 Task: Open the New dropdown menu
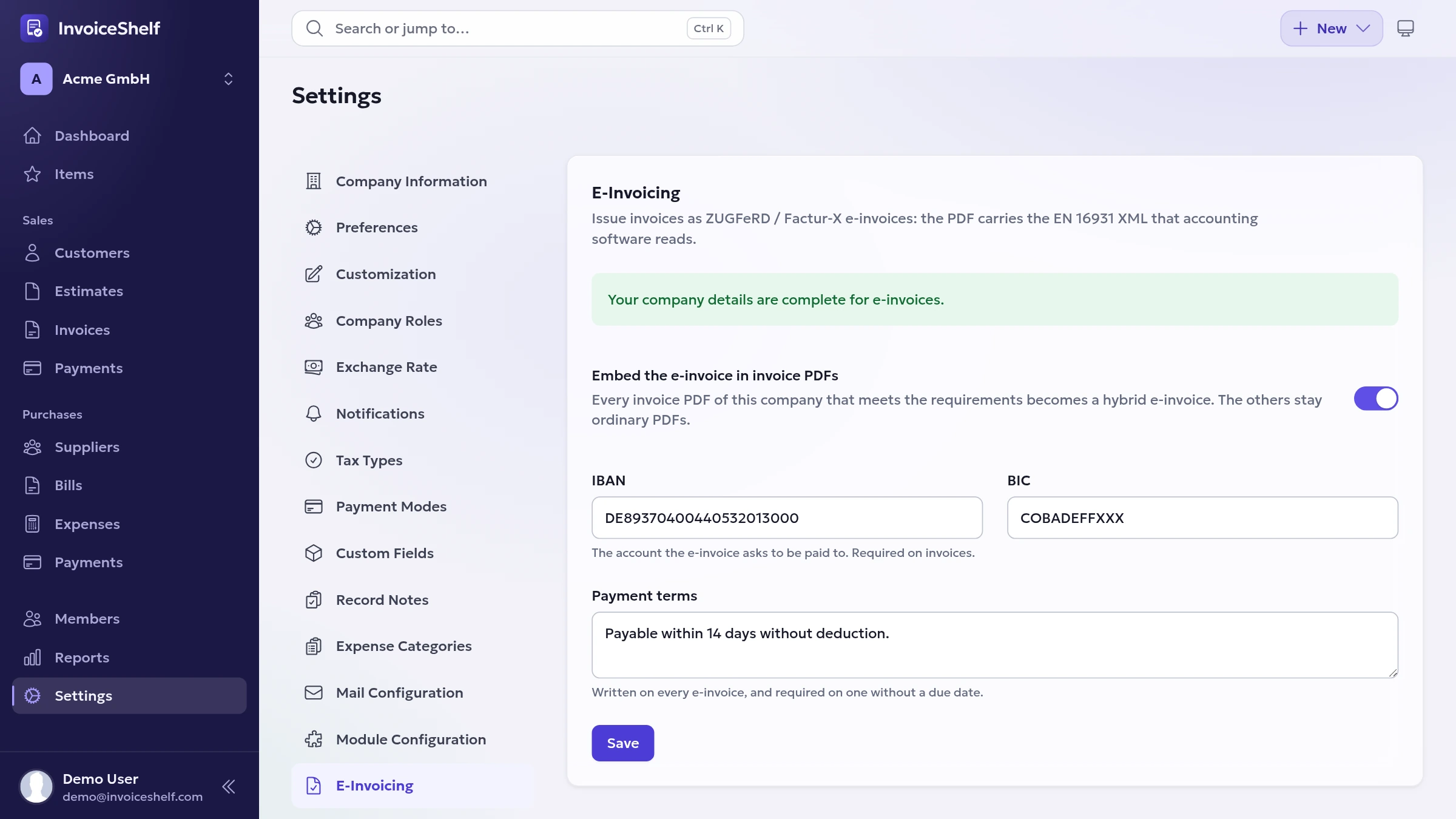point(1332,29)
